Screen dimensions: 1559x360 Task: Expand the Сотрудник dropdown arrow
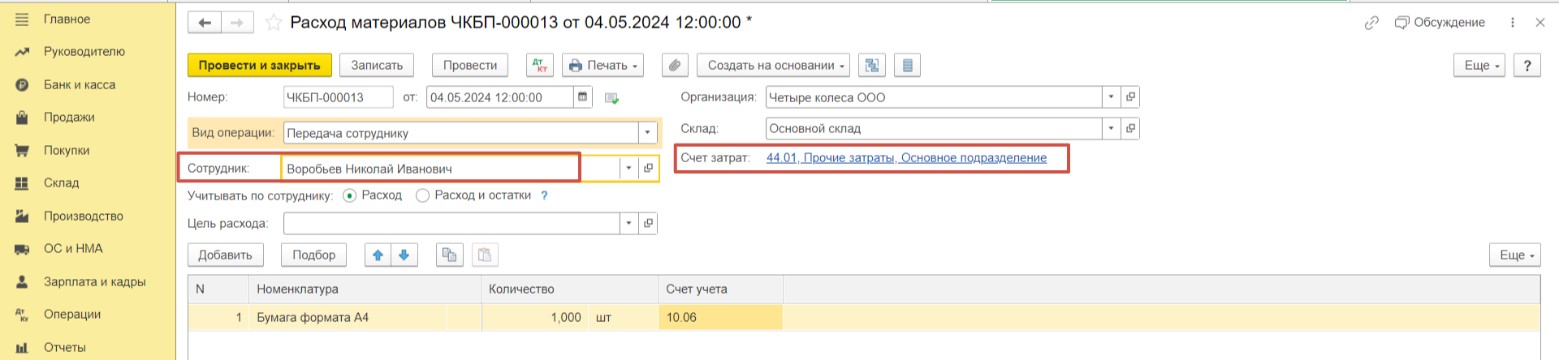point(629,169)
